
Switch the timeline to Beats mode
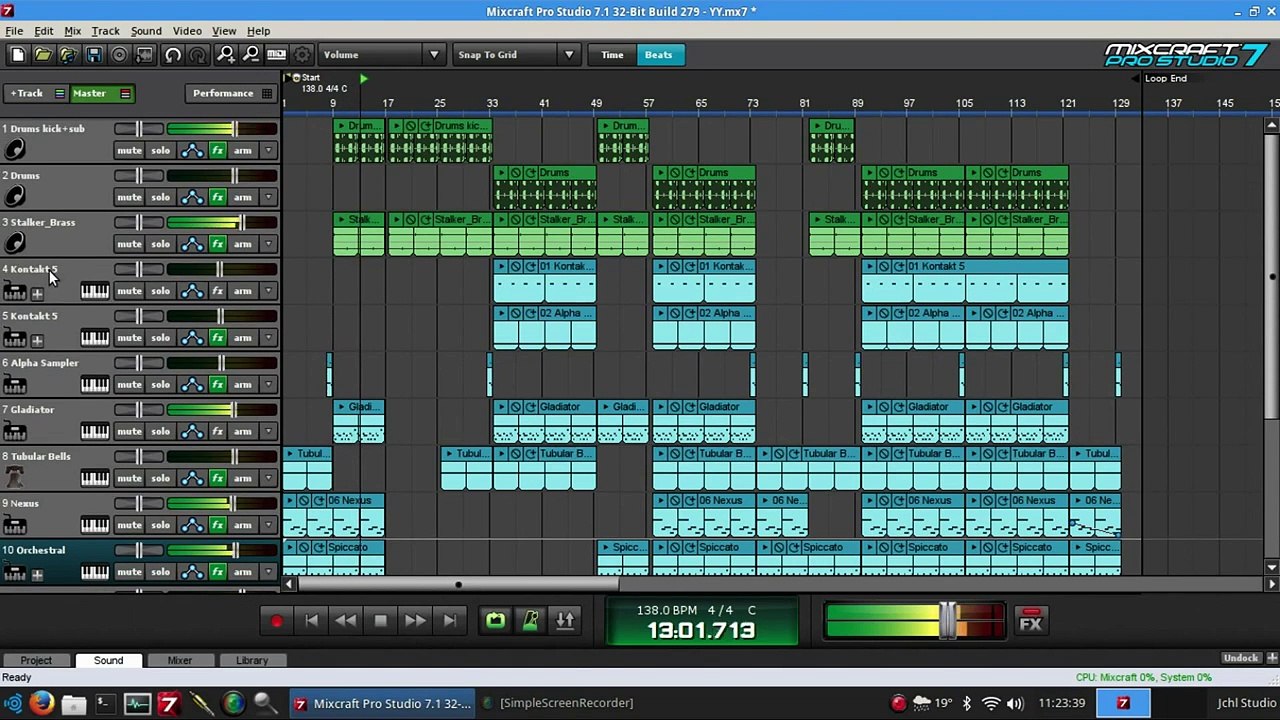pos(658,55)
